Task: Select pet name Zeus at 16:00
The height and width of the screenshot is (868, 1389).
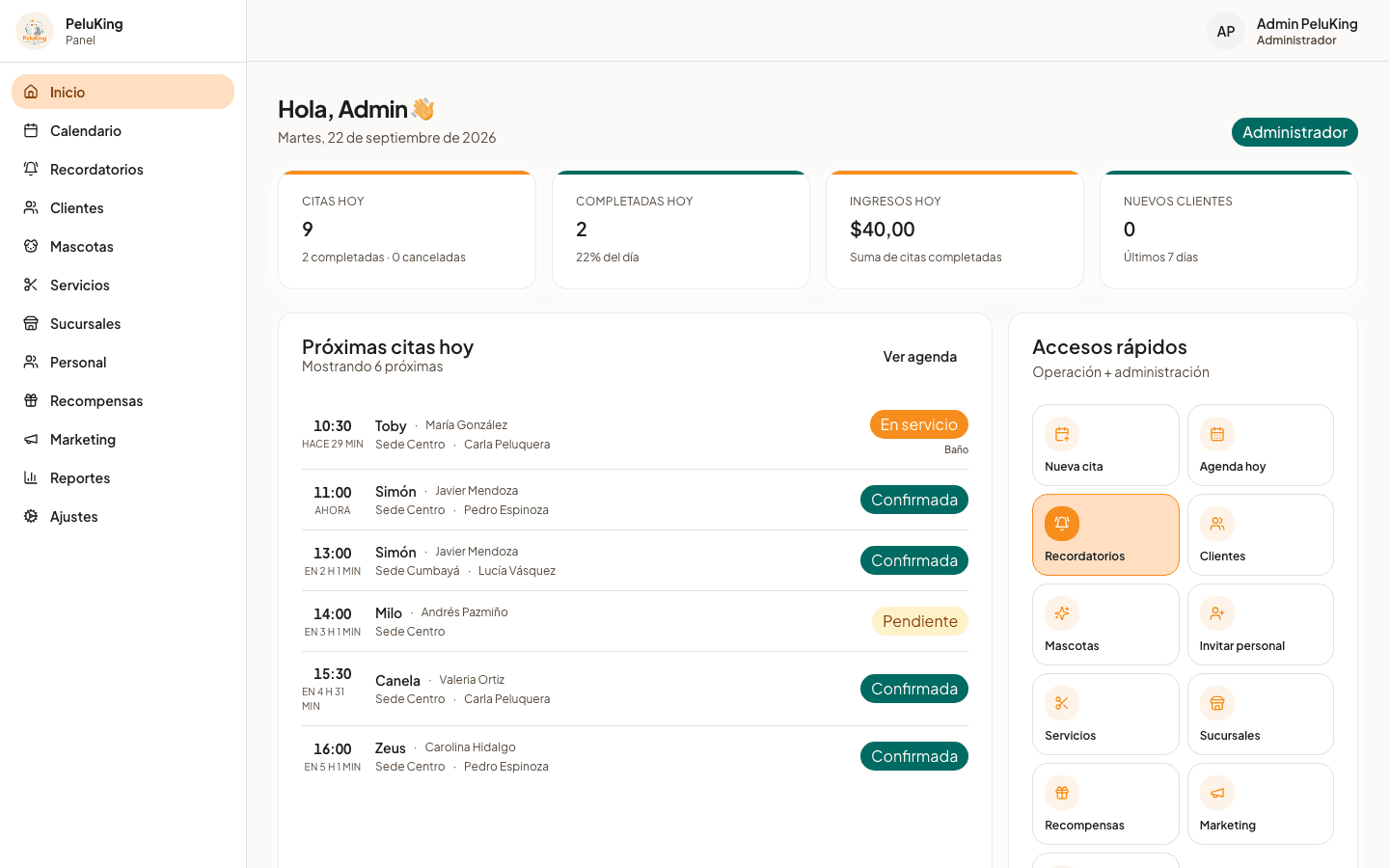Action: (391, 748)
